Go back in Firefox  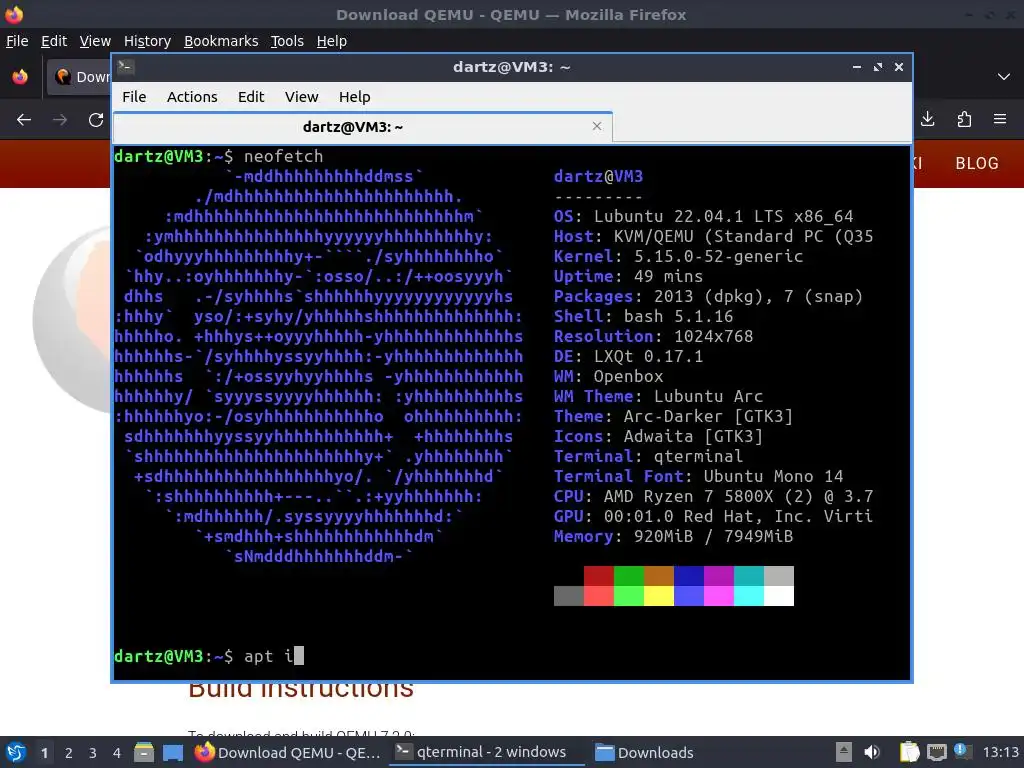pyautogui.click(x=24, y=120)
